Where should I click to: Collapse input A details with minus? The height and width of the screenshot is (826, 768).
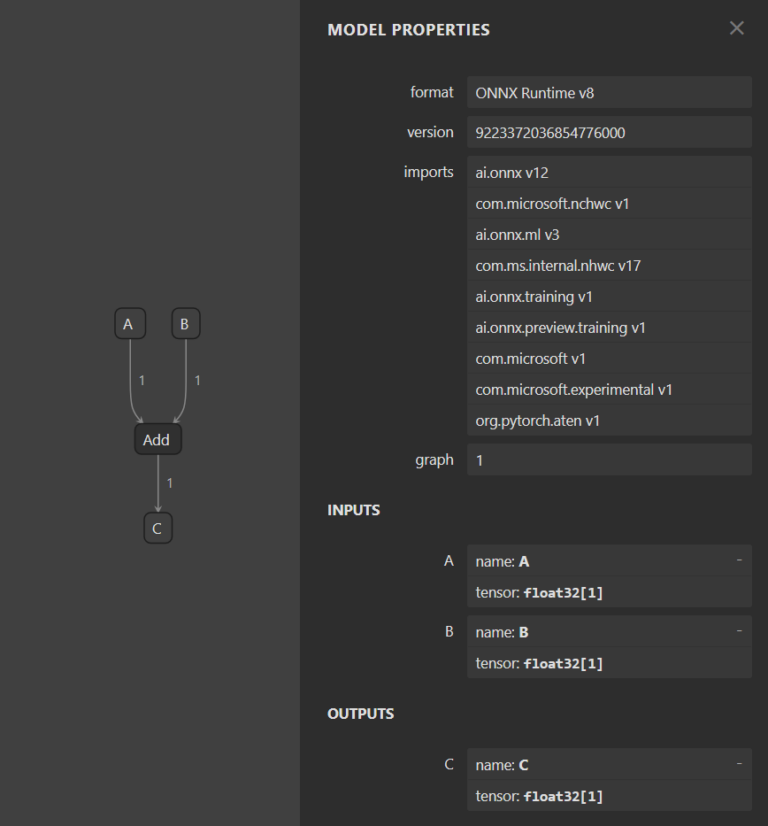click(739, 561)
